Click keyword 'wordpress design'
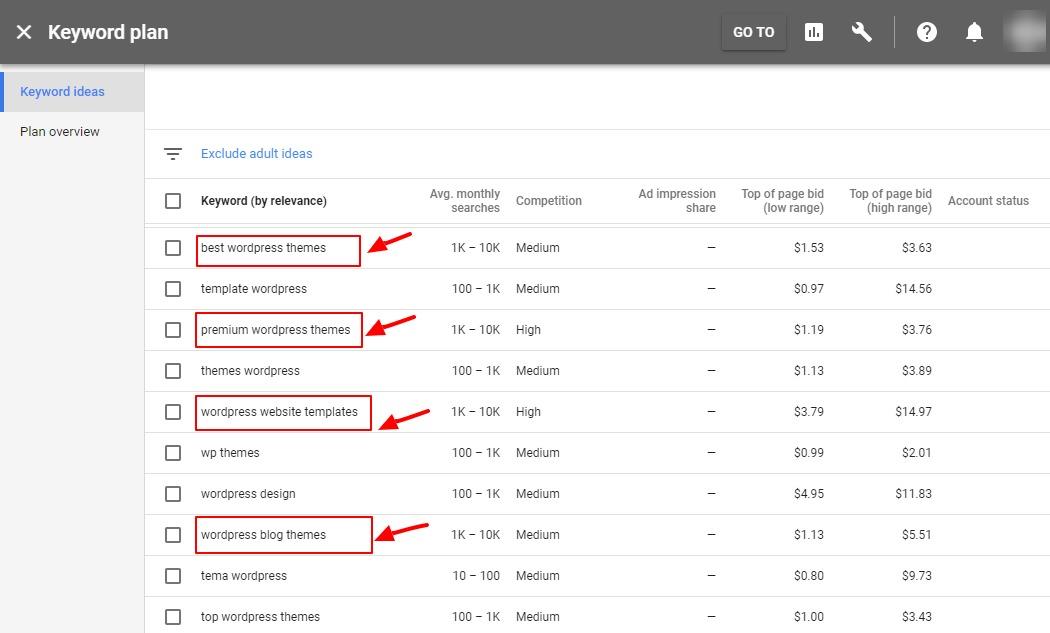 [x=248, y=494]
